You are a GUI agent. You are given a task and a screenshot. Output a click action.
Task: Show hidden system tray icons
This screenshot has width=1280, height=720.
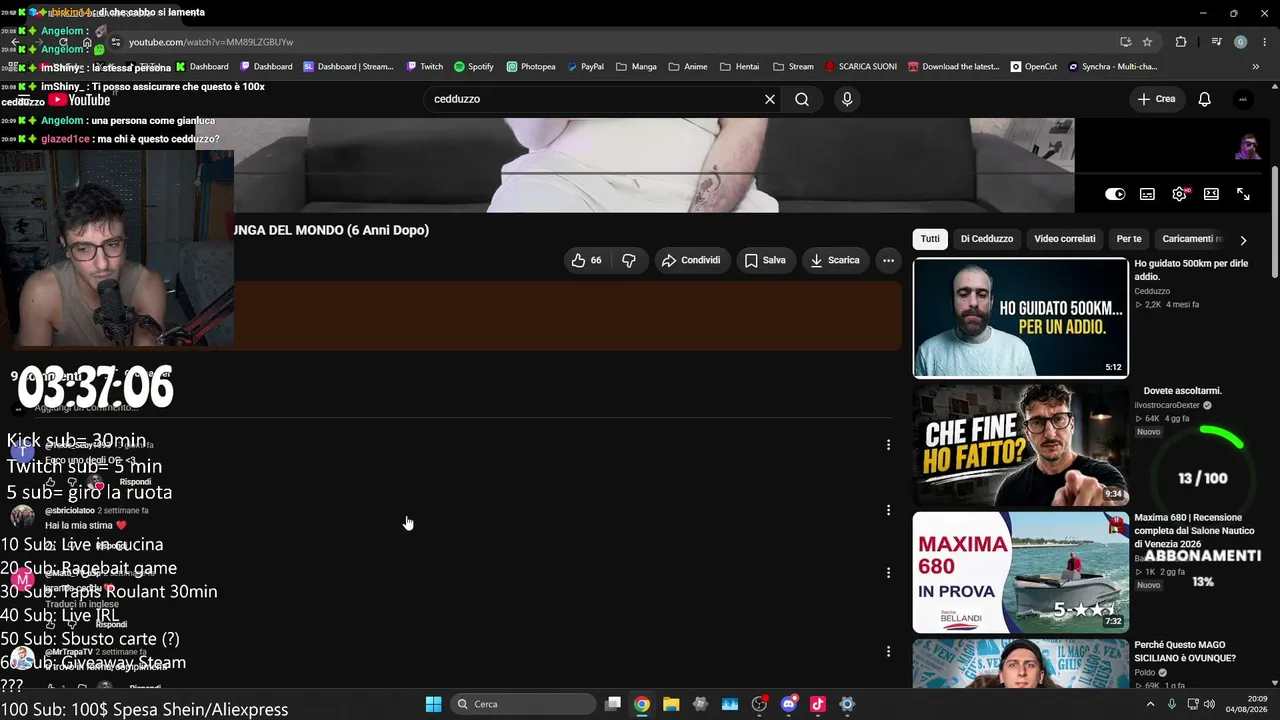[1150, 704]
